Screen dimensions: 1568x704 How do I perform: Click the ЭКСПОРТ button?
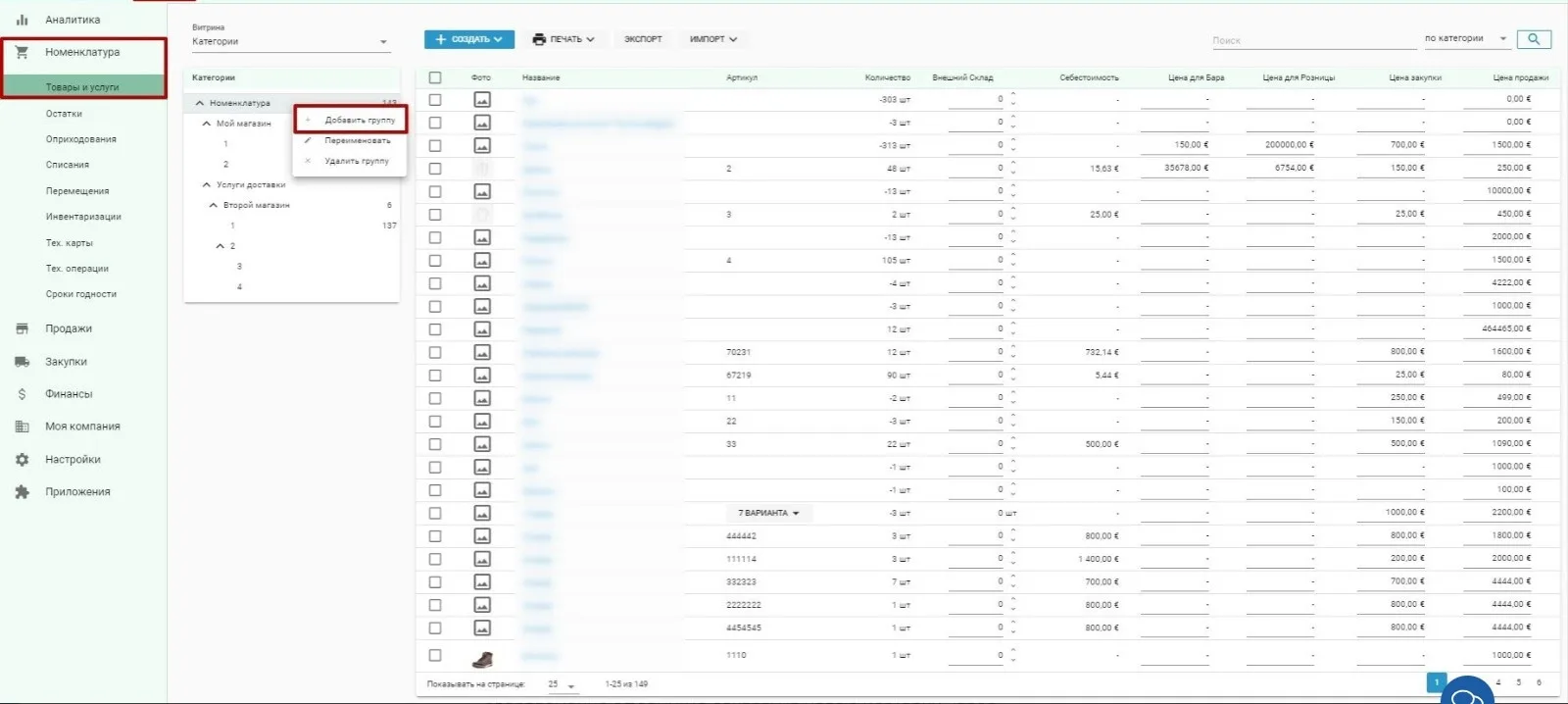point(643,39)
